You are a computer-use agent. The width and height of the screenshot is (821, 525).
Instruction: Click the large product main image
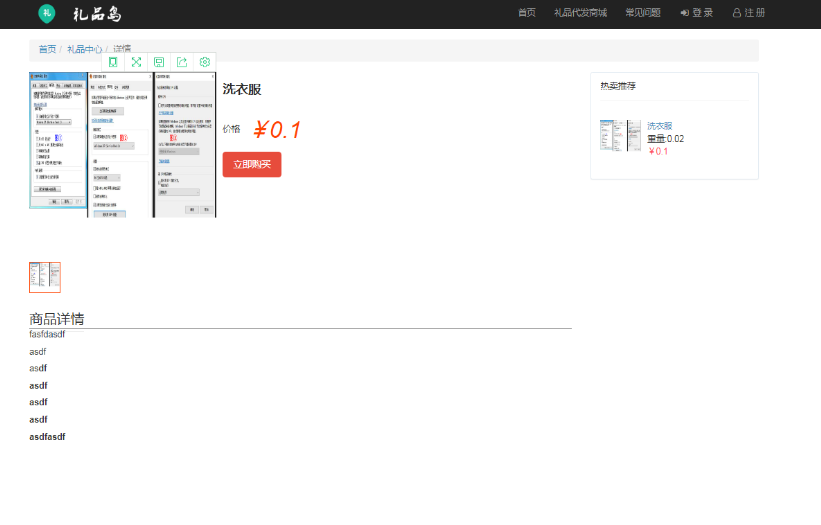pyautogui.click(x=123, y=145)
